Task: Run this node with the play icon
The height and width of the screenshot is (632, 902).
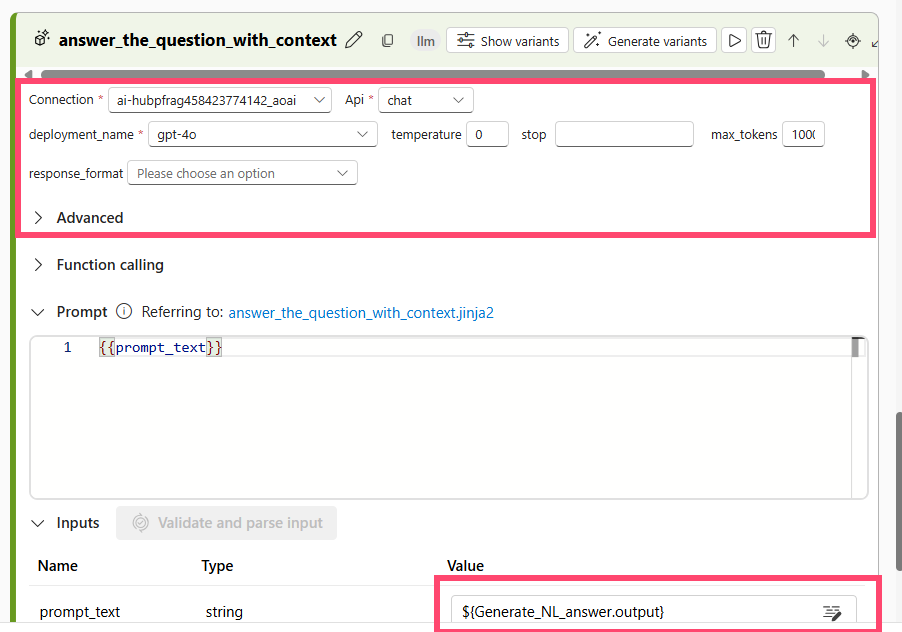Action: [x=734, y=41]
